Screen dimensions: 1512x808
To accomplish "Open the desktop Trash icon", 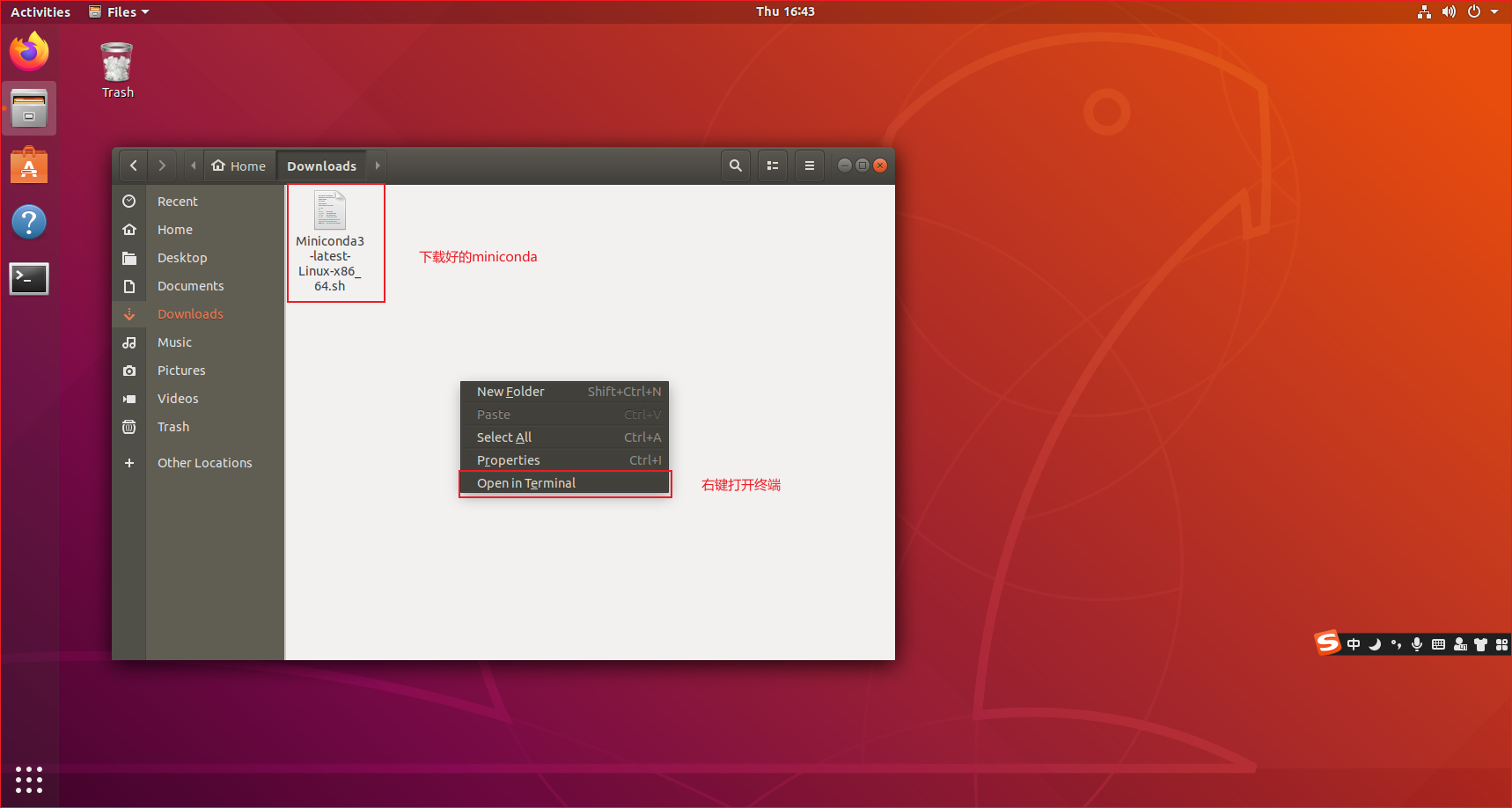I will (117, 70).
